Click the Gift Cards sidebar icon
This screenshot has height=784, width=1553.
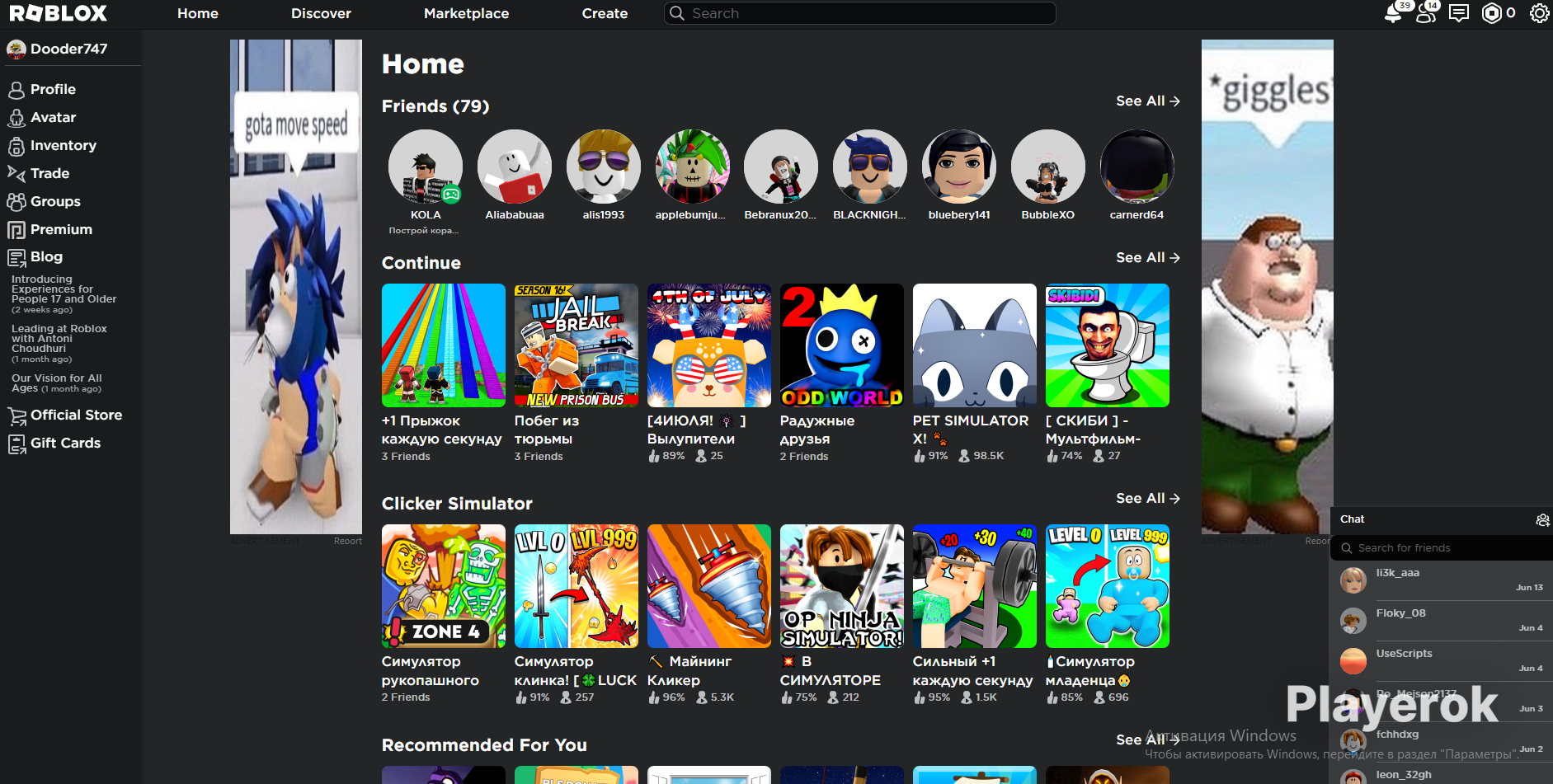(16, 444)
